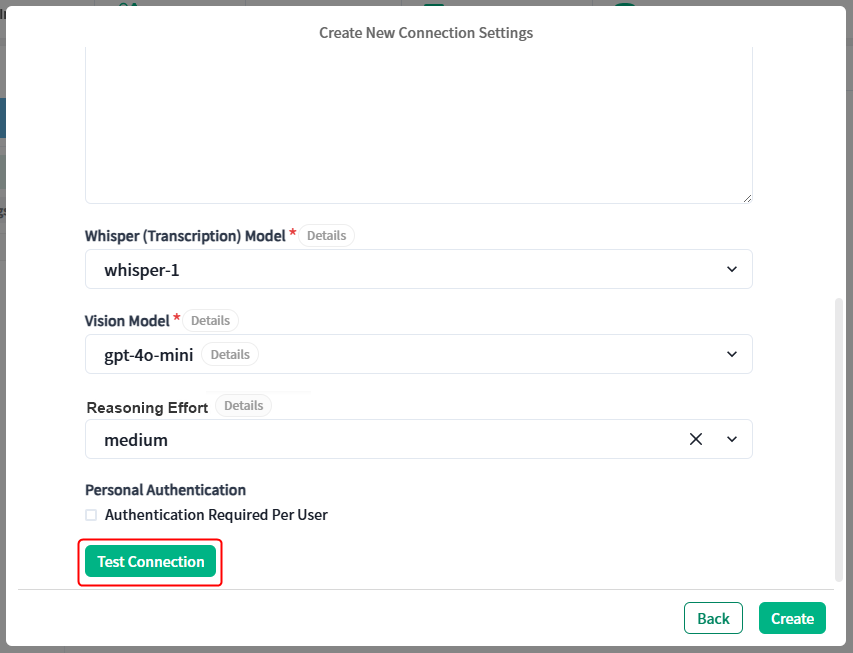Focus the large empty text area
The height and width of the screenshot is (653, 853).
419,125
